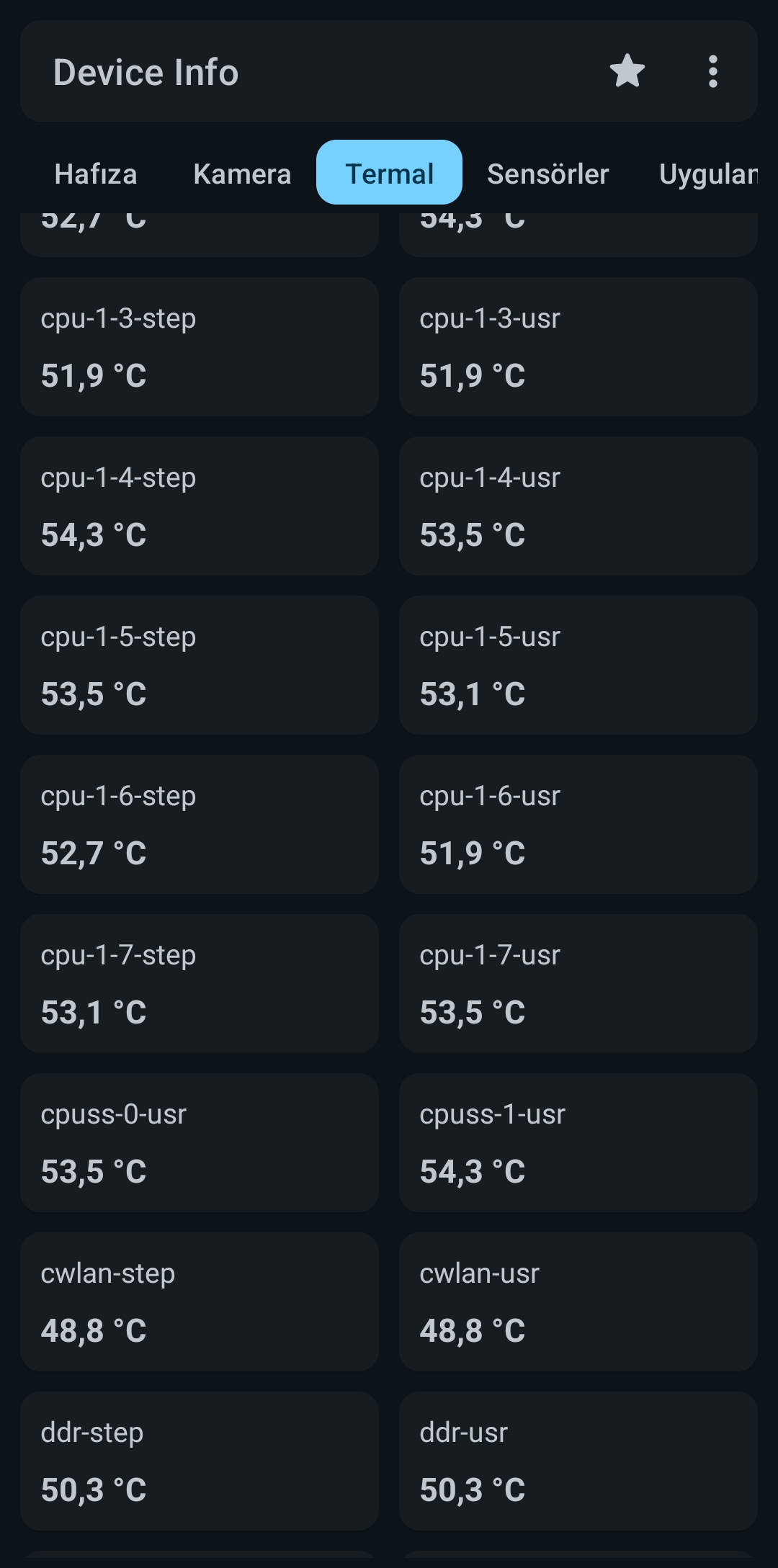
Task: Open the cpuss-0-usr card
Action: coord(200,1142)
